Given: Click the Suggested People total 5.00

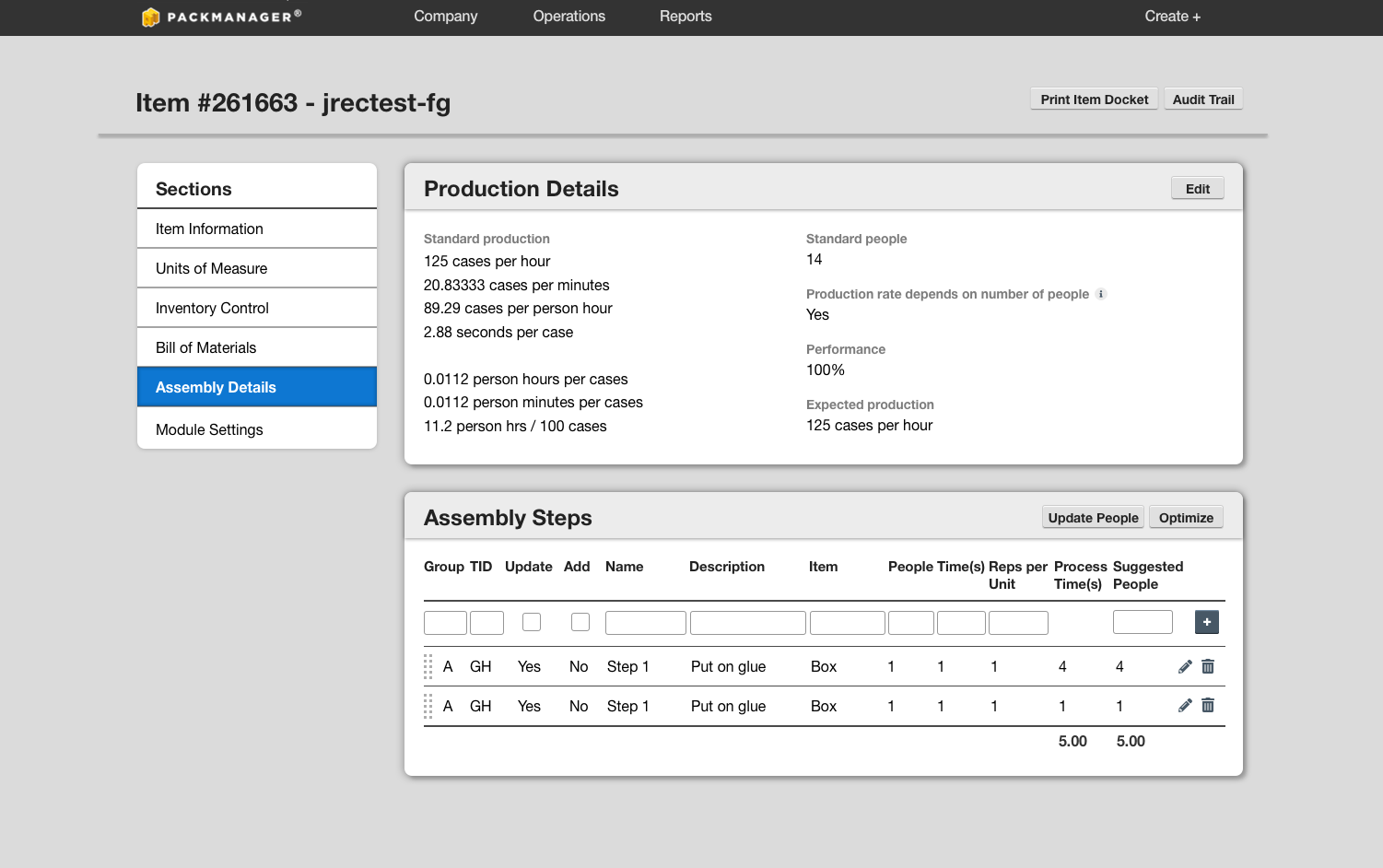Looking at the screenshot, I should [1131, 742].
